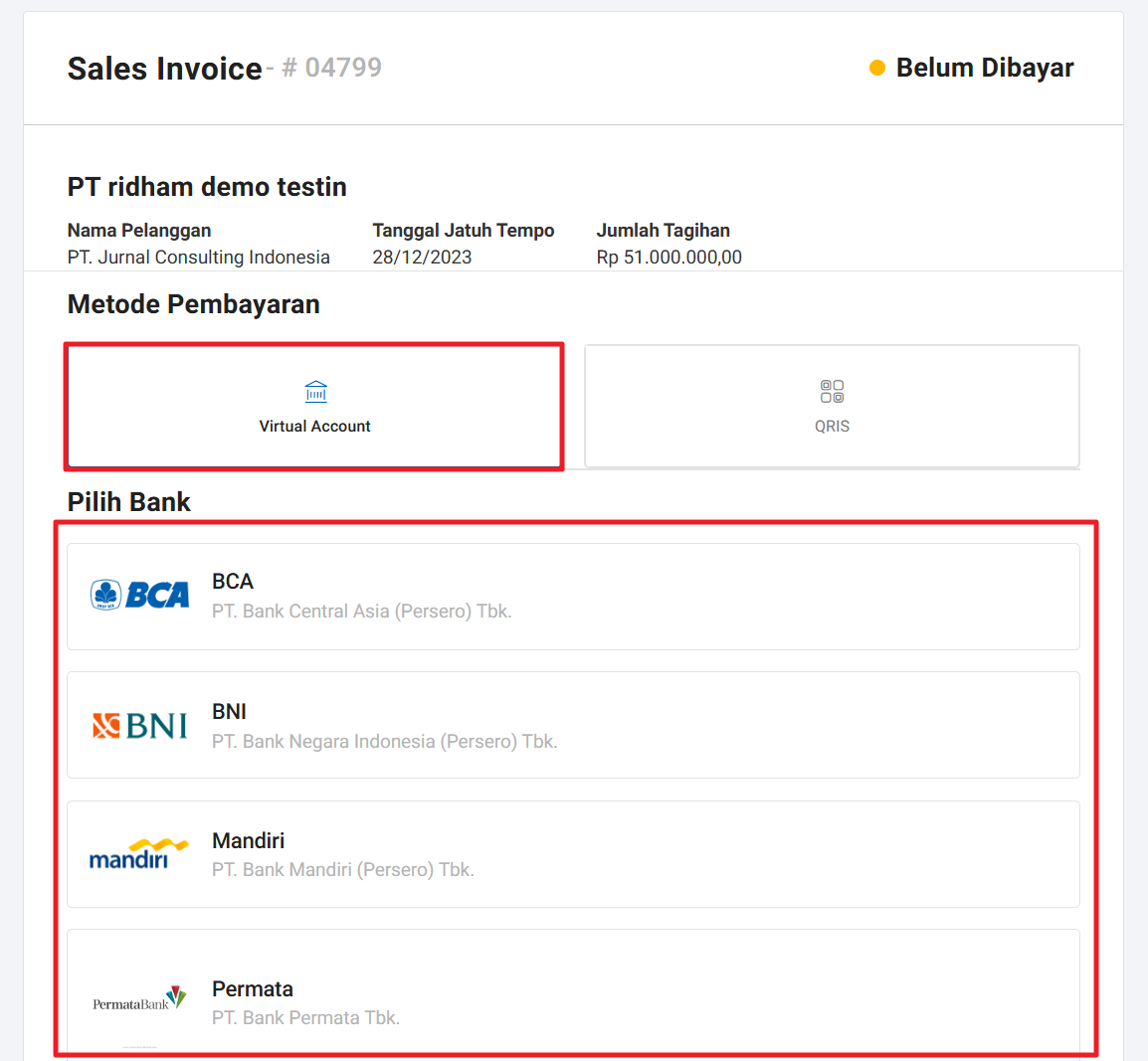Image resolution: width=1148 pixels, height=1061 pixels.
Task: Click the yellow unpaid status dot
Action: point(877,68)
